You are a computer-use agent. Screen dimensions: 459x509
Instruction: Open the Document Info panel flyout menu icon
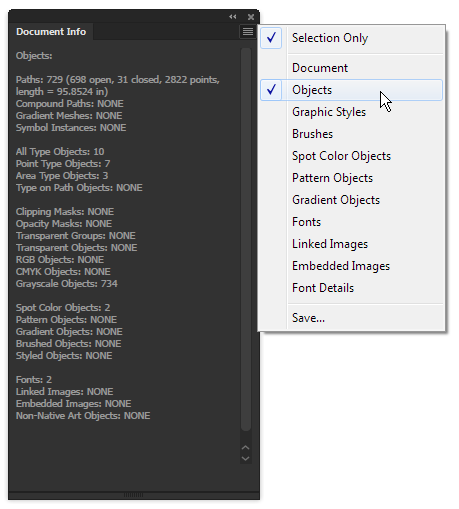[248, 32]
